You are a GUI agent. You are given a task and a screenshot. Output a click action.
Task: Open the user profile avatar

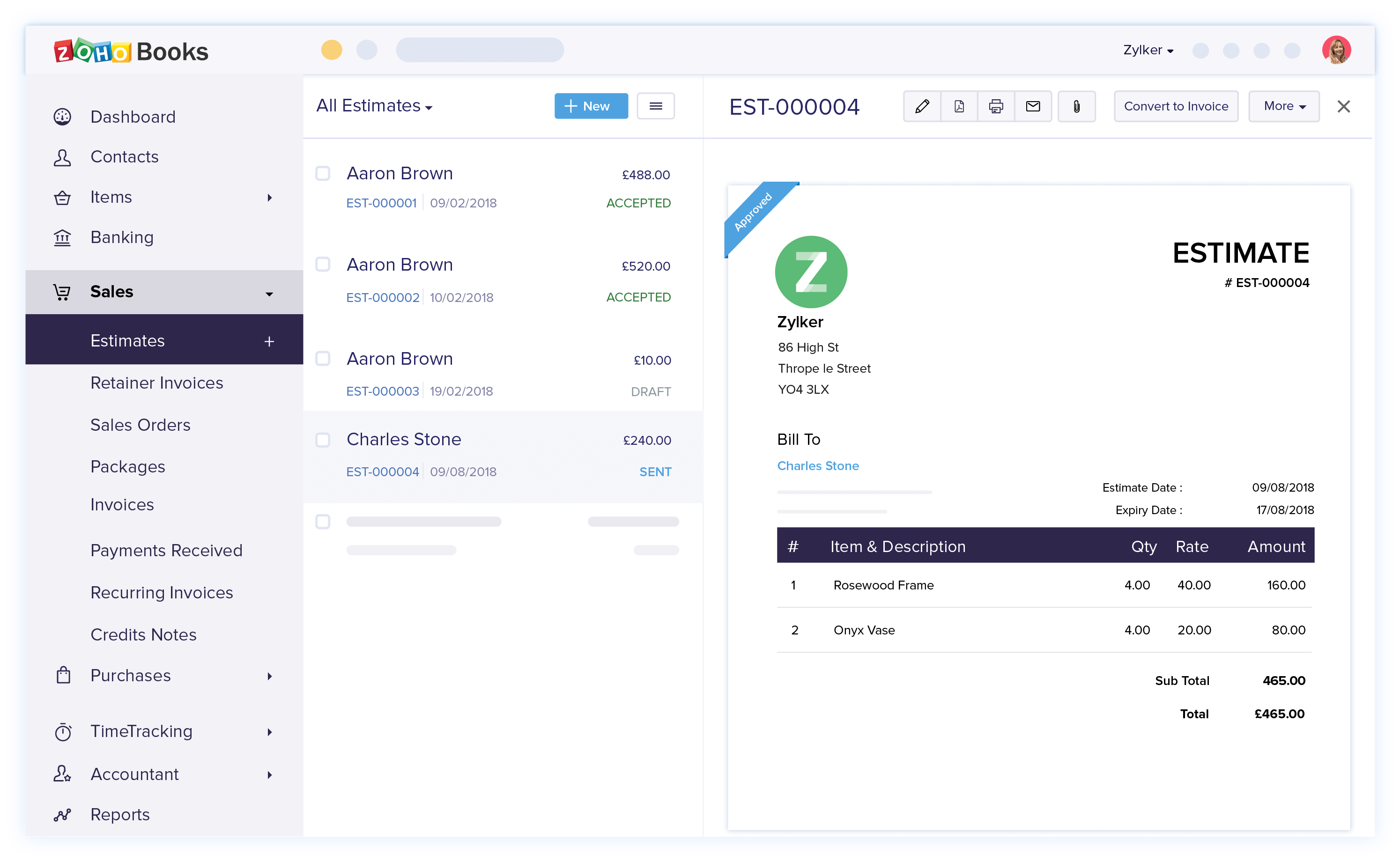point(1335,50)
